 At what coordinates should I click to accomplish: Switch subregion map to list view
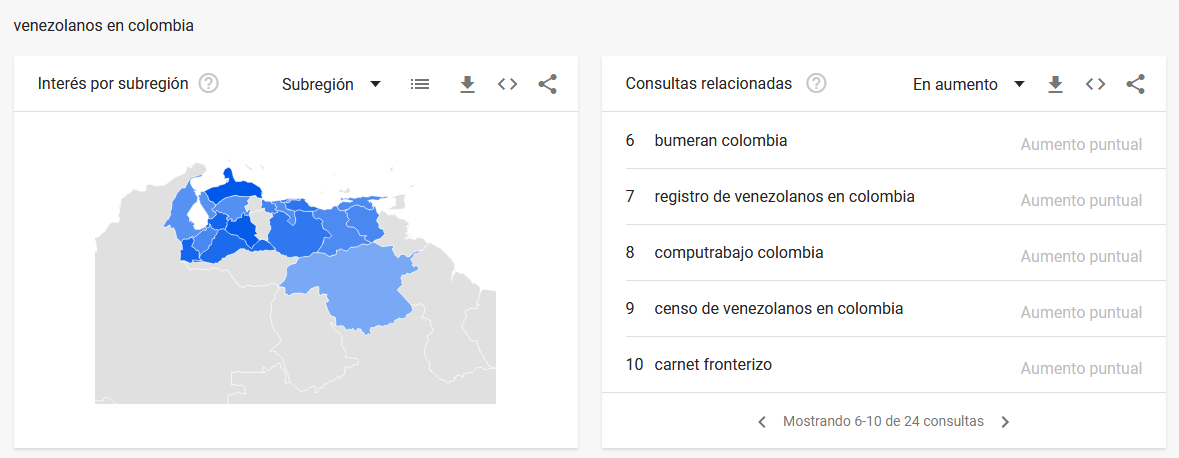pyautogui.click(x=420, y=84)
